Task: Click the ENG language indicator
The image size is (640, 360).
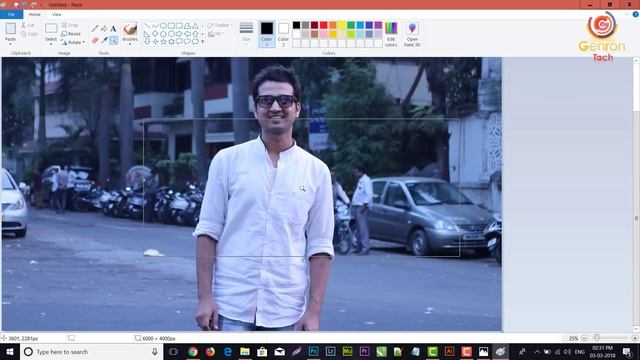Action: (579, 351)
